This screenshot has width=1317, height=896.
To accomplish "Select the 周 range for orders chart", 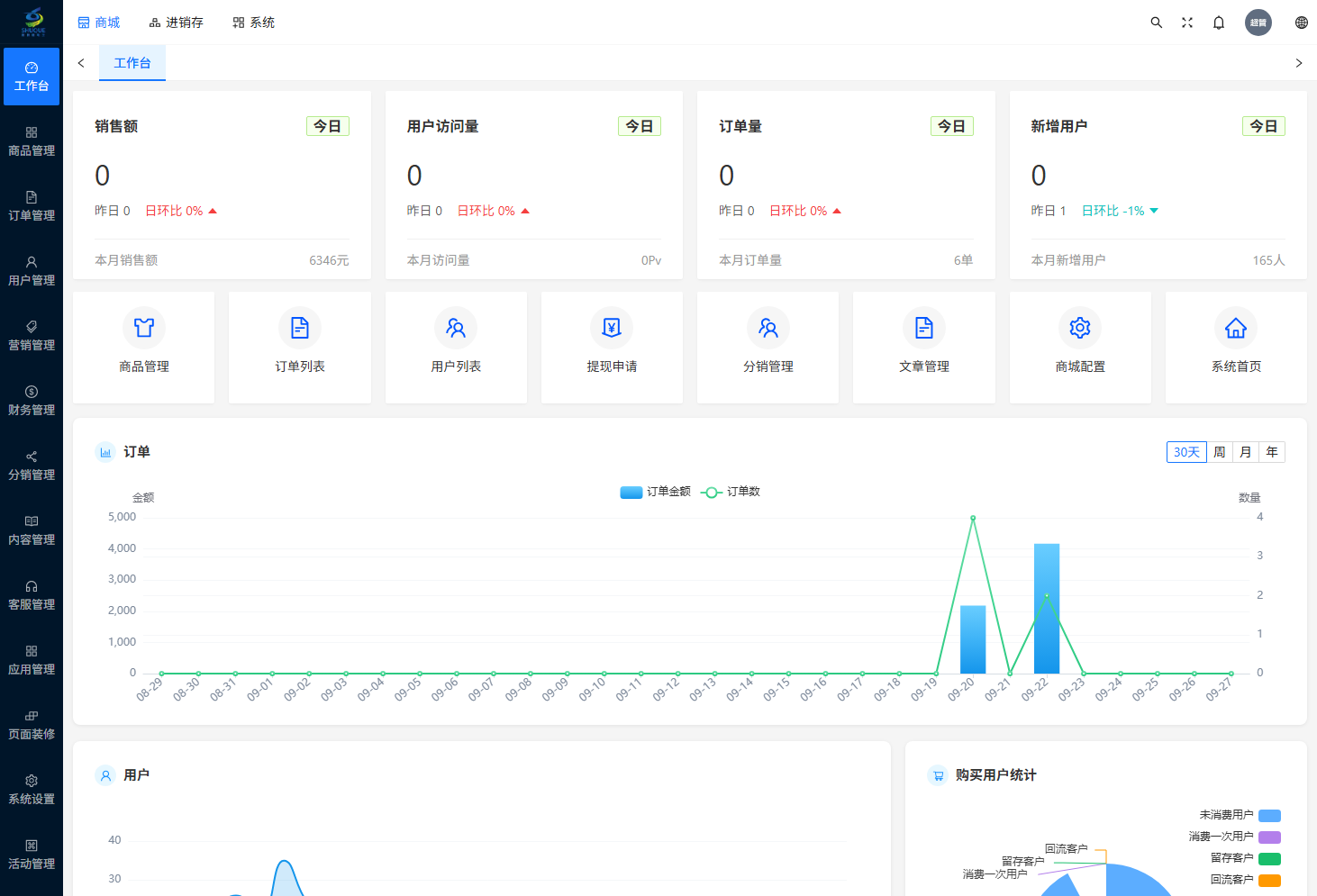I will (x=1220, y=452).
